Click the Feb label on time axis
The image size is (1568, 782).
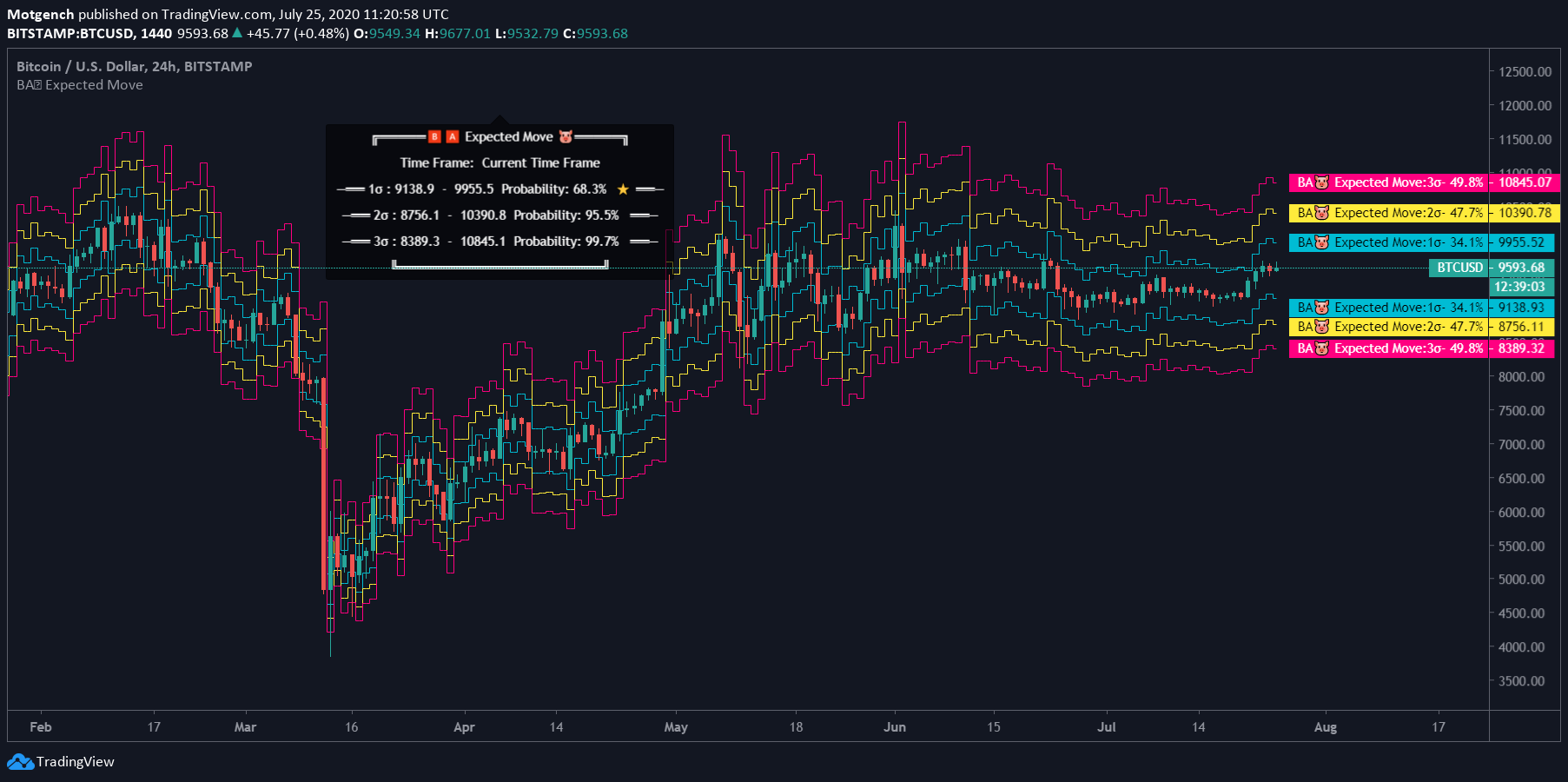pos(41,727)
